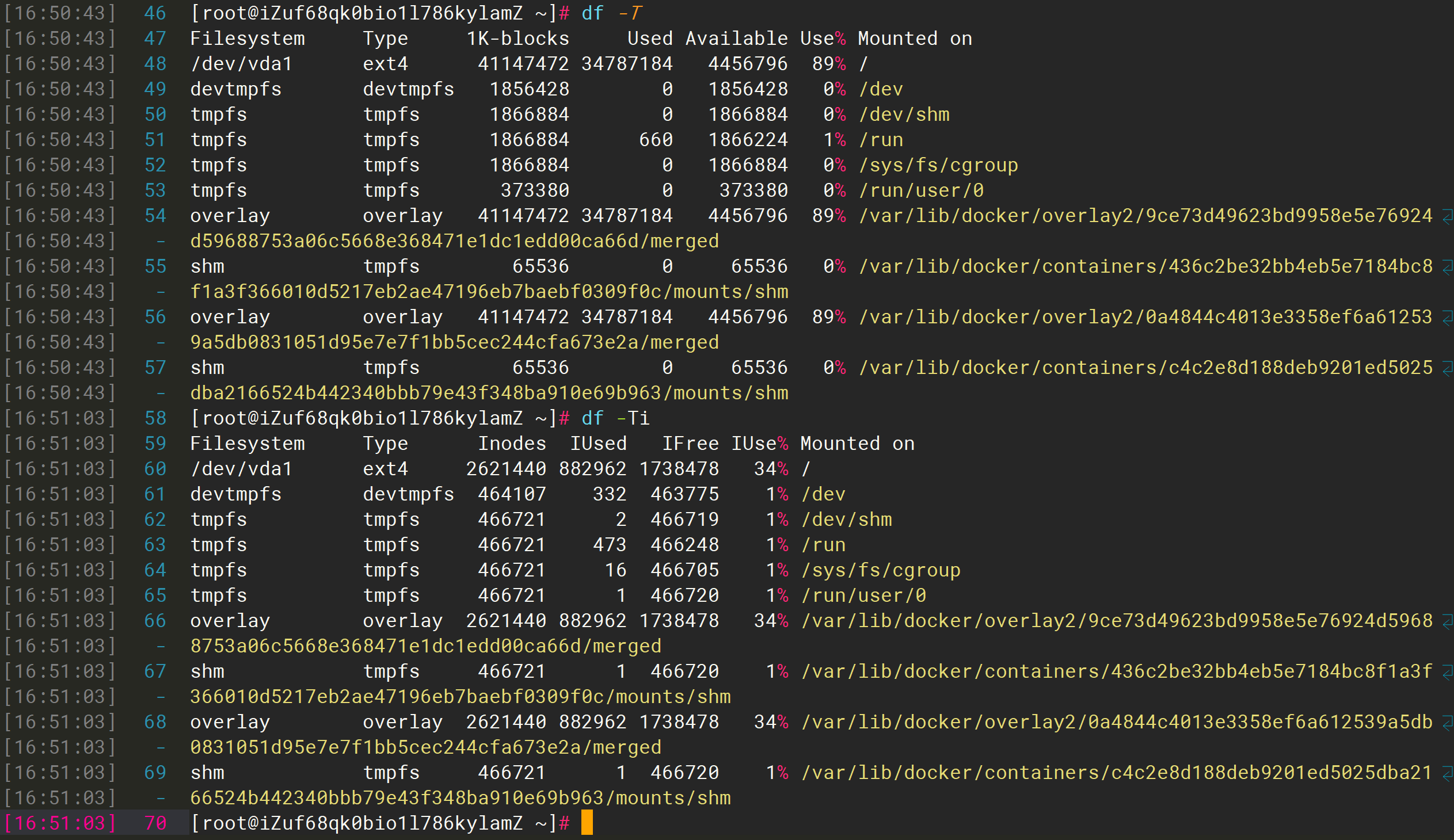The height and width of the screenshot is (840, 1454).
Task: Click the wrap indicator icon on line 67
Action: pyautogui.click(x=1447, y=672)
